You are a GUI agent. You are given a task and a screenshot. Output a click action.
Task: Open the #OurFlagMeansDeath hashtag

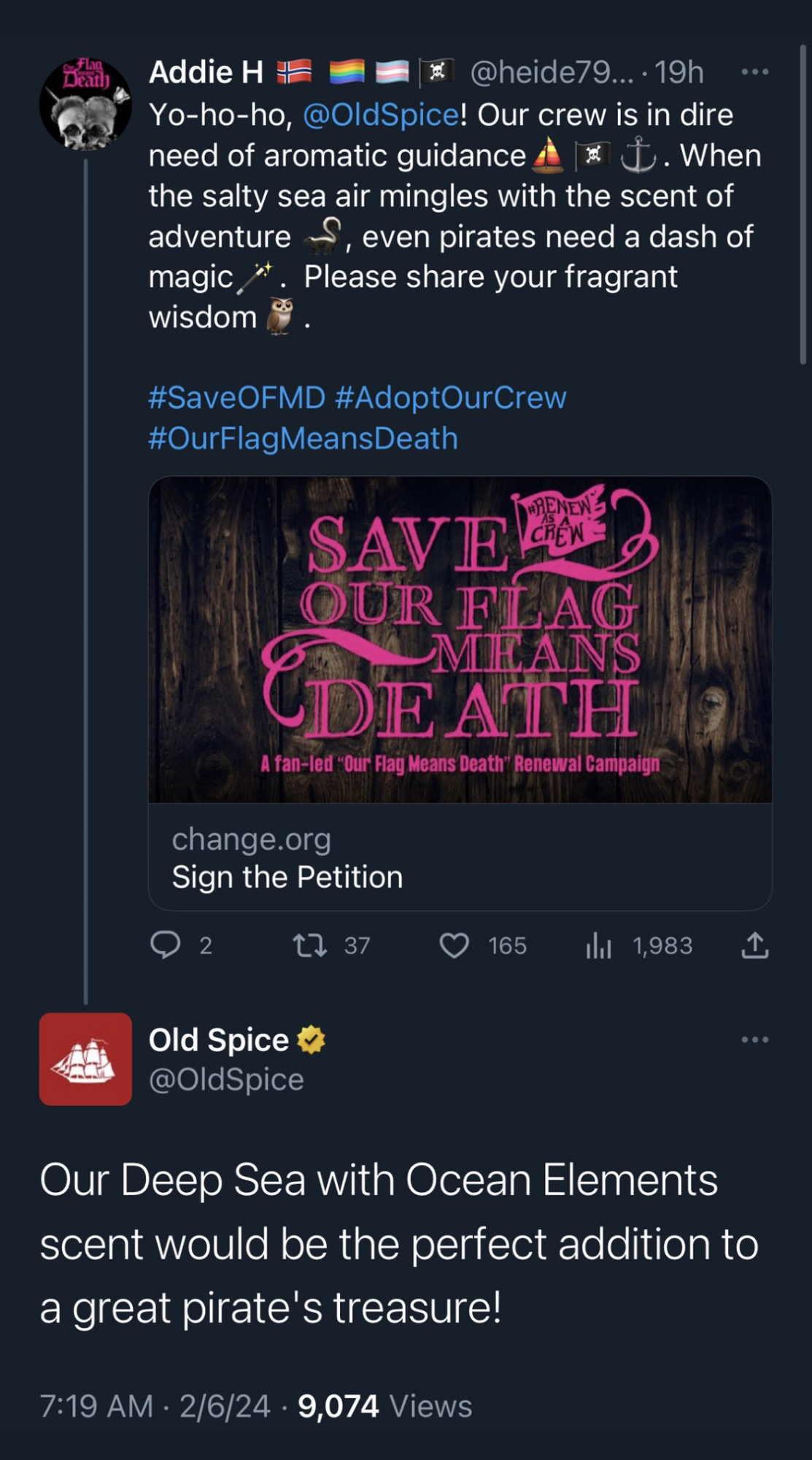point(303,439)
